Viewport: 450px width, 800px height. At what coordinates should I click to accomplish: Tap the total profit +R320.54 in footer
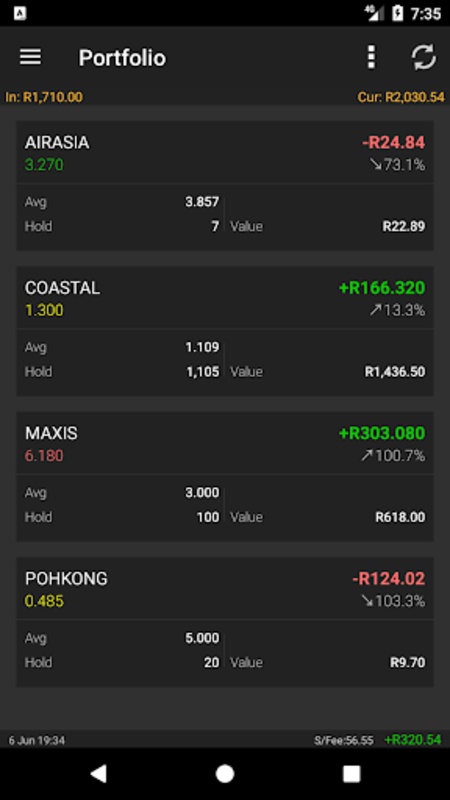point(413,740)
